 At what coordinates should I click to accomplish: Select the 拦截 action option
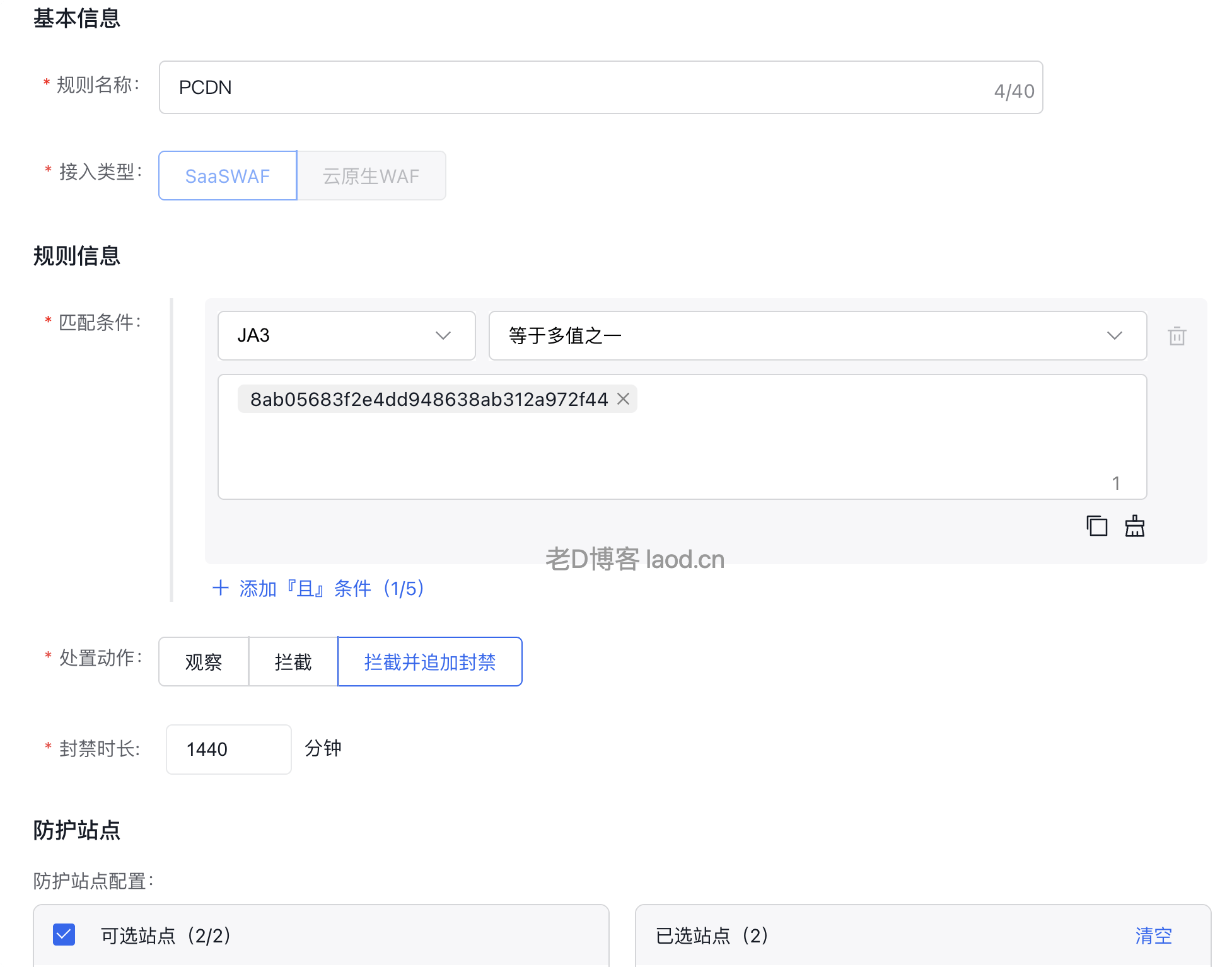[x=293, y=661]
